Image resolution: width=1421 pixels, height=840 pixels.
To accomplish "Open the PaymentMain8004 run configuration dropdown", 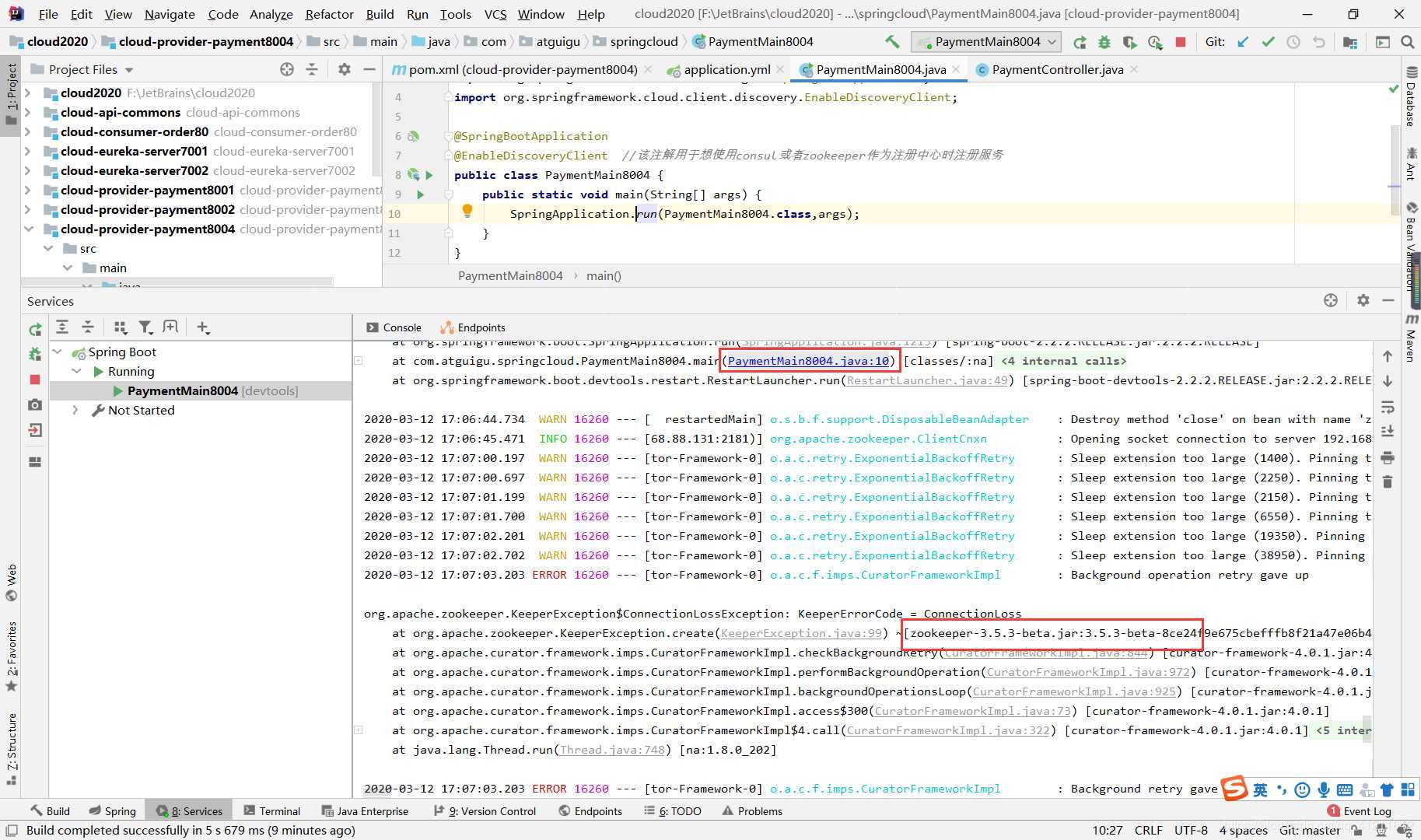I will point(986,42).
